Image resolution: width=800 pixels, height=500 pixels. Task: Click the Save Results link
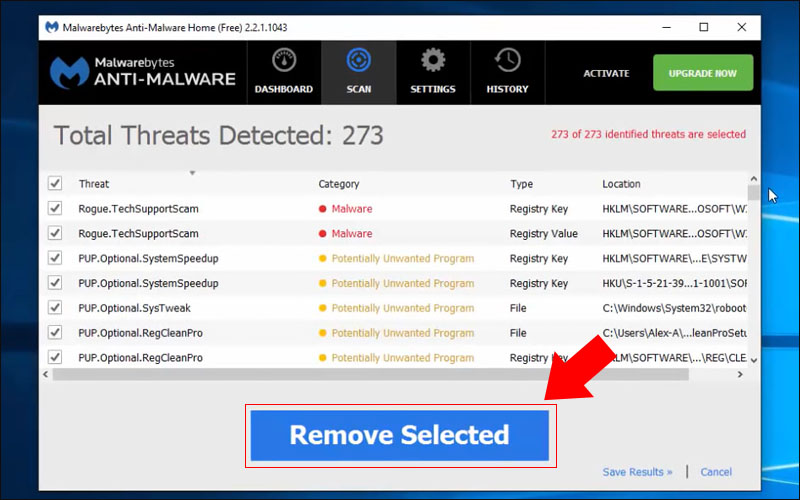pos(637,472)
